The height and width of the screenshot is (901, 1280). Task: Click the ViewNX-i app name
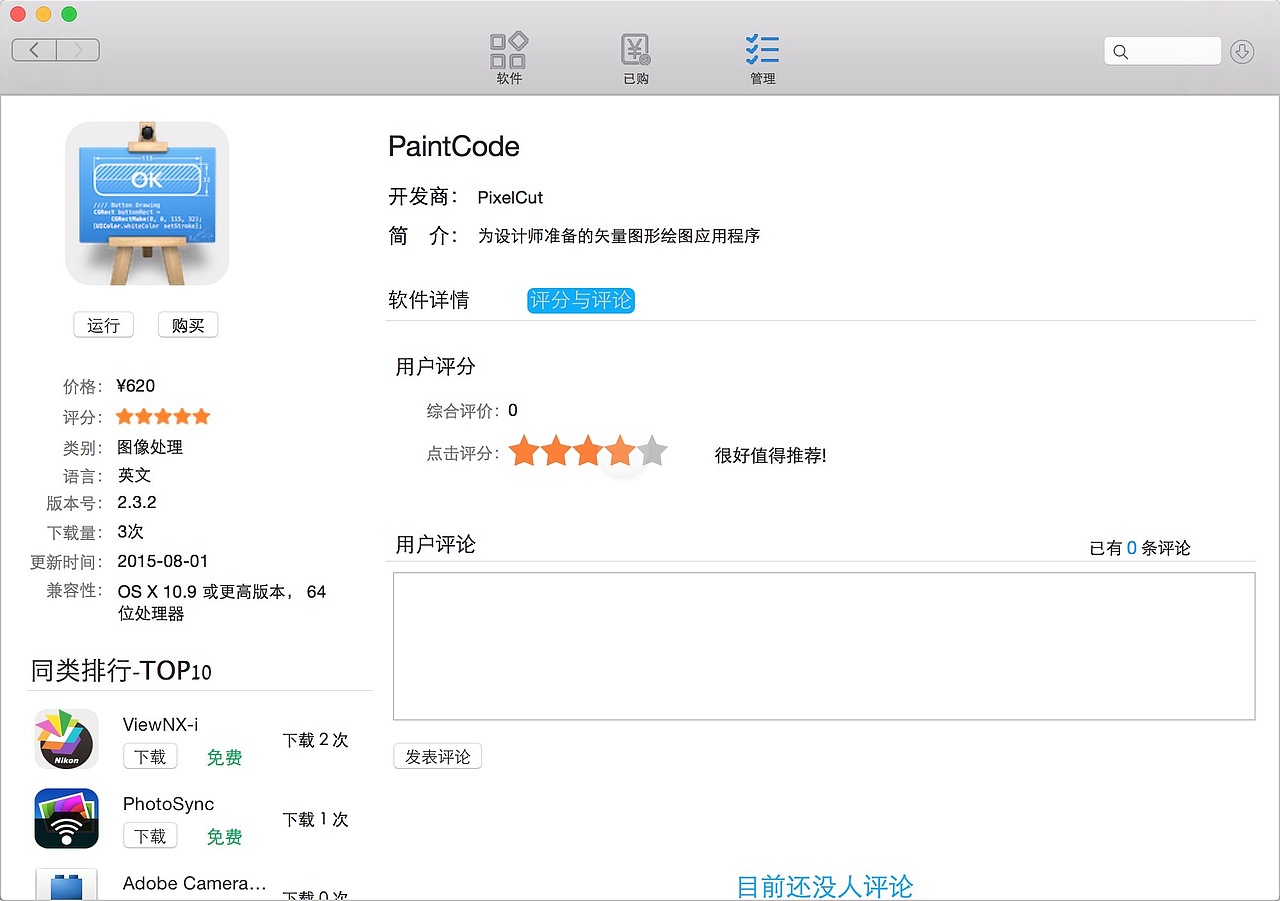pyautogui.click(x=160, y=725)
